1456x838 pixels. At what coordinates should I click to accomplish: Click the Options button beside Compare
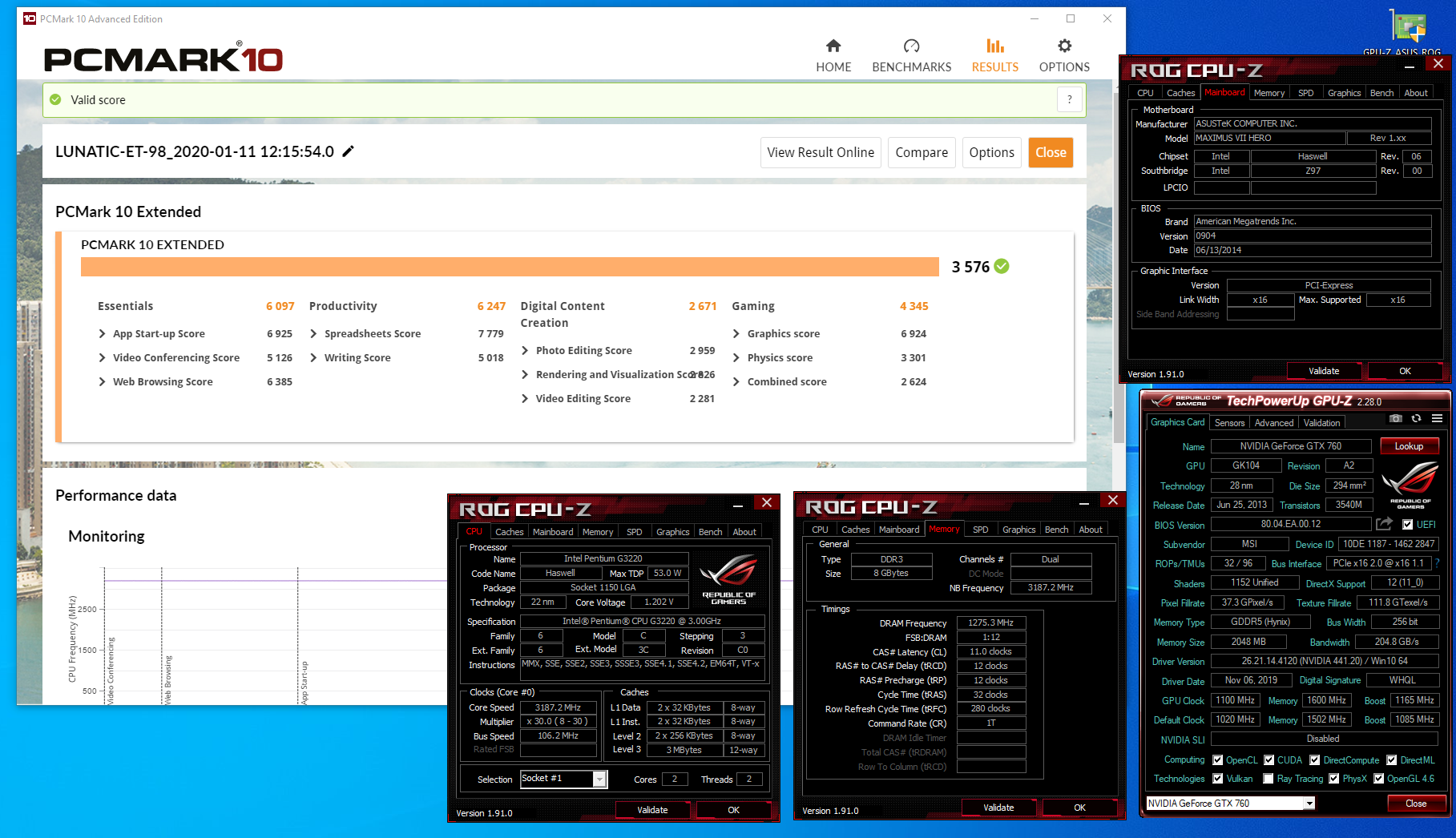point(991,152)
